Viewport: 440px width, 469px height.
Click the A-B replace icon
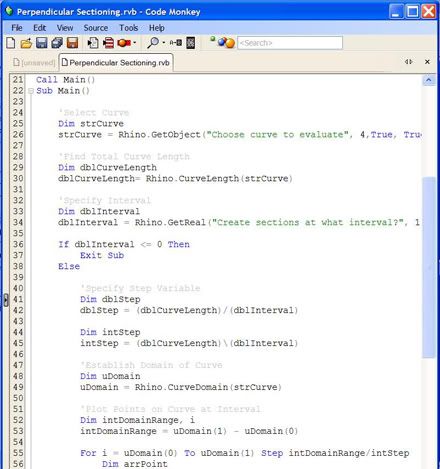pyautogui.click(x=176, y=43)
